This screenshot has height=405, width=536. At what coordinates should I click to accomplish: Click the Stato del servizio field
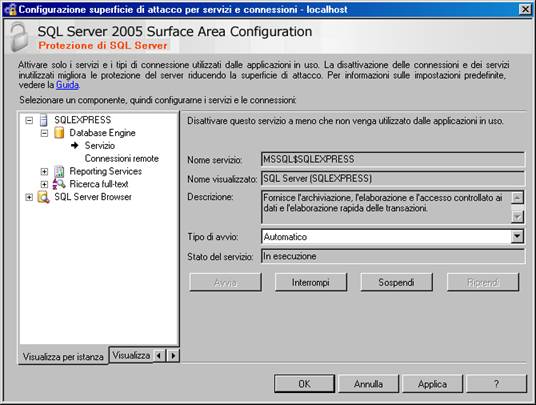coord(393,256)
